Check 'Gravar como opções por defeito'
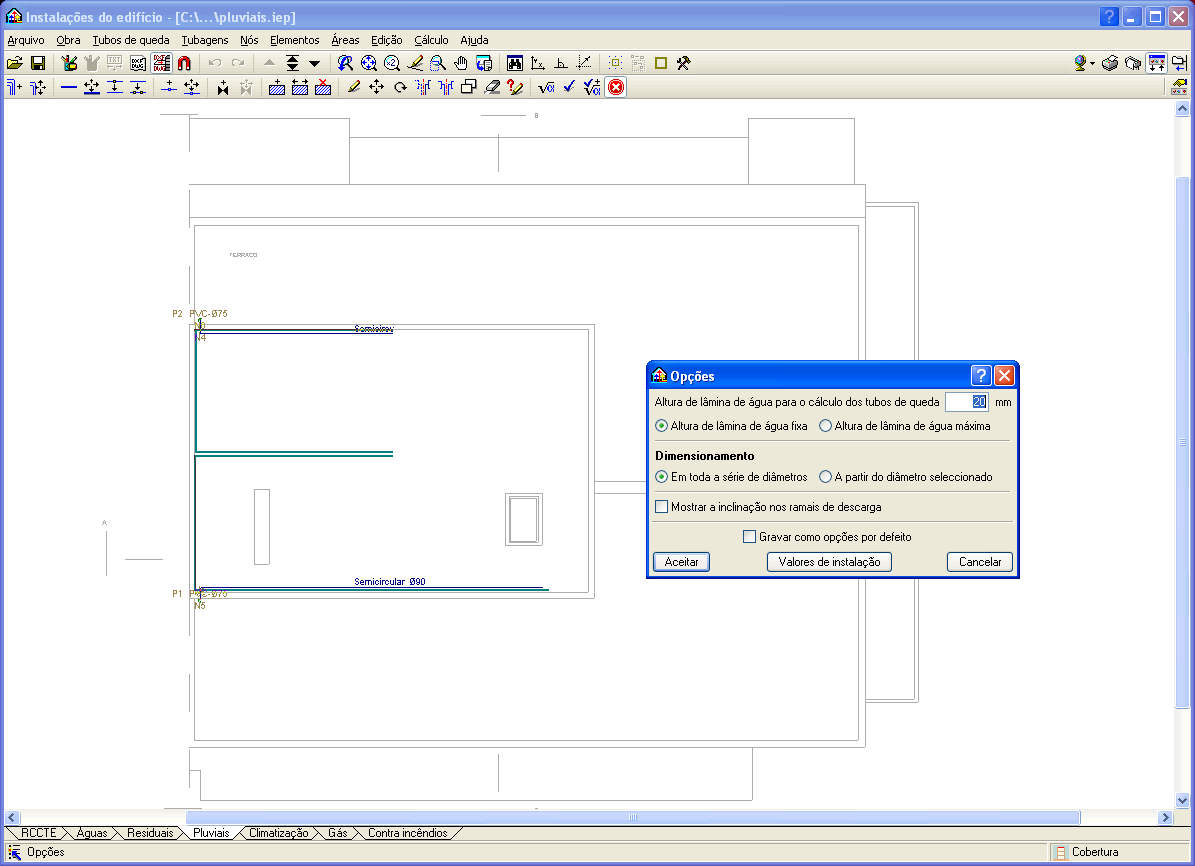The image size is (1195, 866). [x=749, y=537]
